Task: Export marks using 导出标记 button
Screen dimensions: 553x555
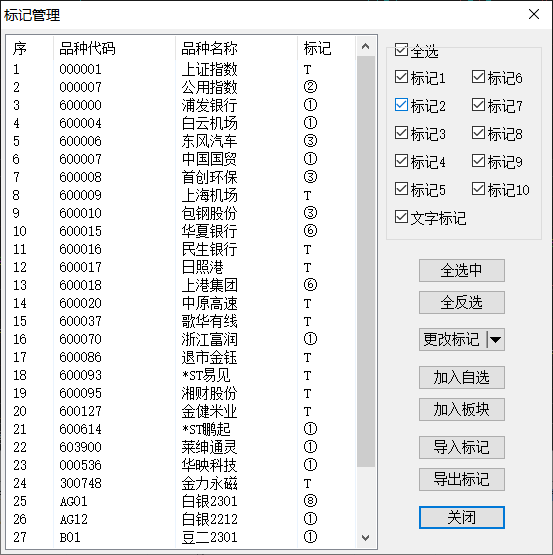Action: click(x=462, y=480)
